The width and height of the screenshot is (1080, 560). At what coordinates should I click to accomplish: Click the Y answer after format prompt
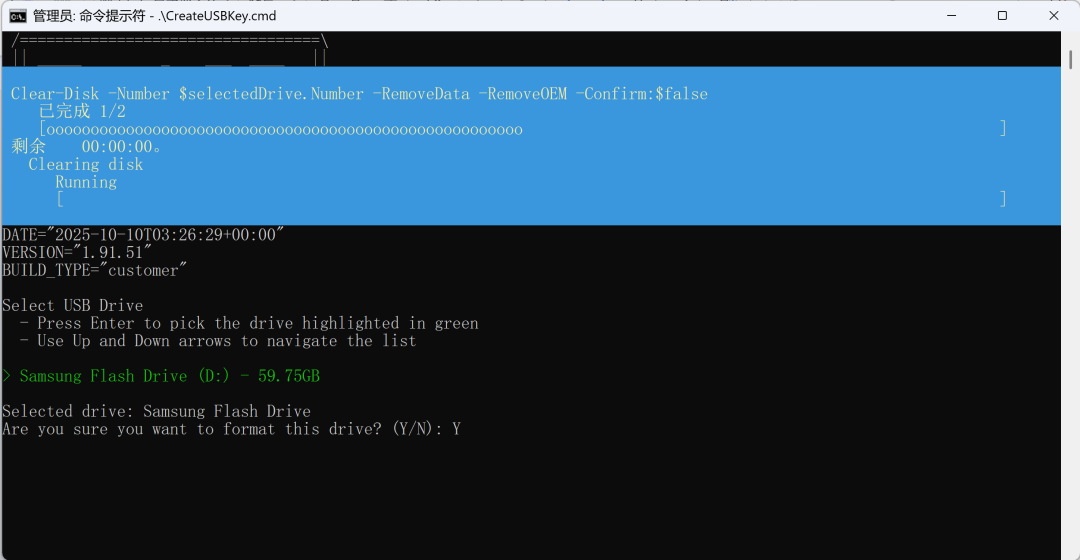pyautogui.click(x=456, y=429)
